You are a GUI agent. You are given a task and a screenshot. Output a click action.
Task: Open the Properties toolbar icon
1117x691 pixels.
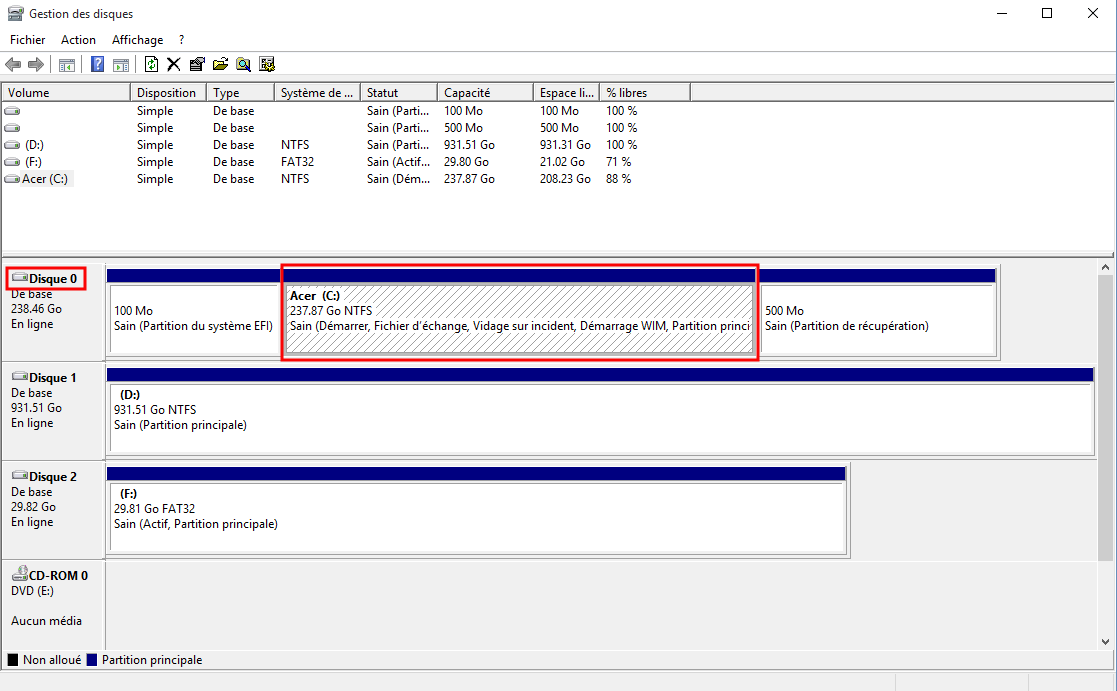(x=197, y=65)
